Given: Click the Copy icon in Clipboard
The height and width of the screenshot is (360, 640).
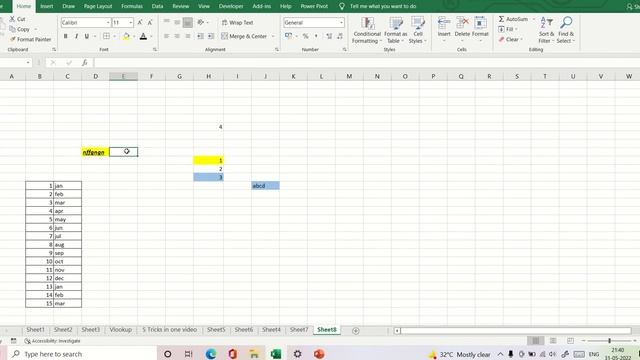Looking at the screenshot, I should [12, 29].
